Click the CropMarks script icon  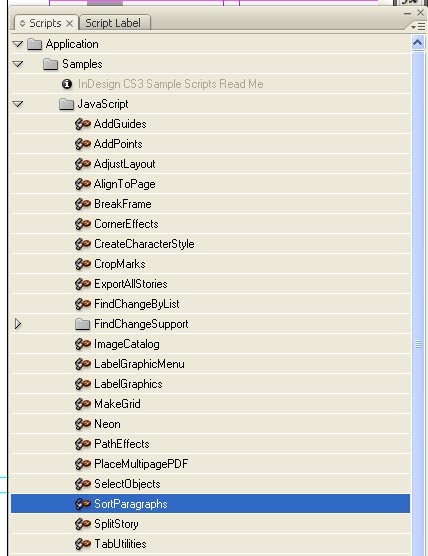click(83, 264)
